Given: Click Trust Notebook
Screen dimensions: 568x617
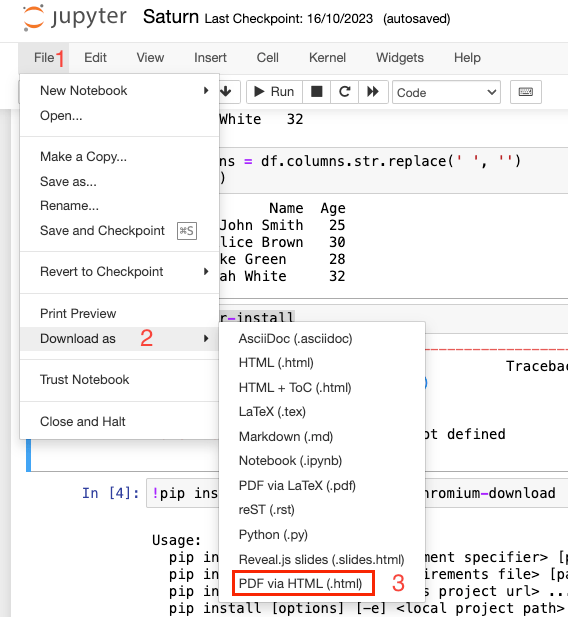Looking at the screenshot, I should (x=120, y=380).
